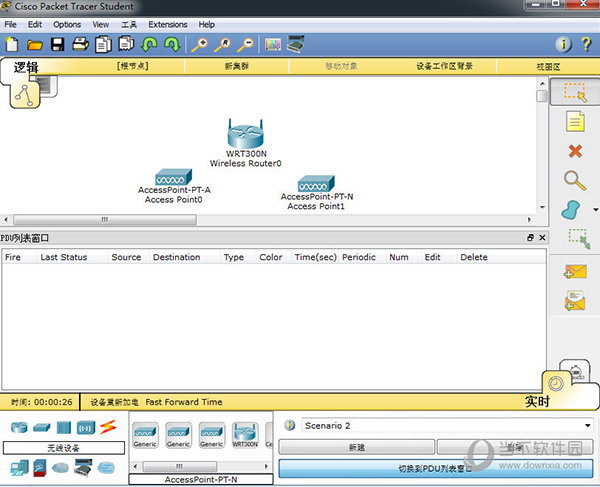This screenshot has width=600, height=487.
Task: Click the 视图区 viewport button
Action: (x=548, y=67)
